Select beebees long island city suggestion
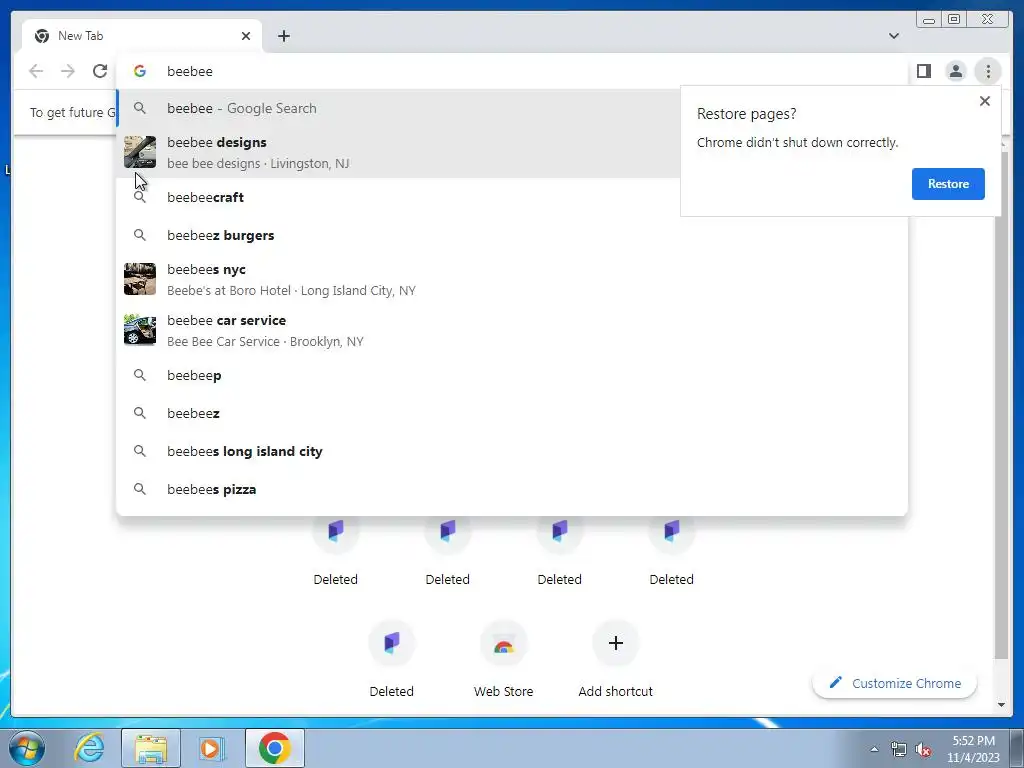 512,451
